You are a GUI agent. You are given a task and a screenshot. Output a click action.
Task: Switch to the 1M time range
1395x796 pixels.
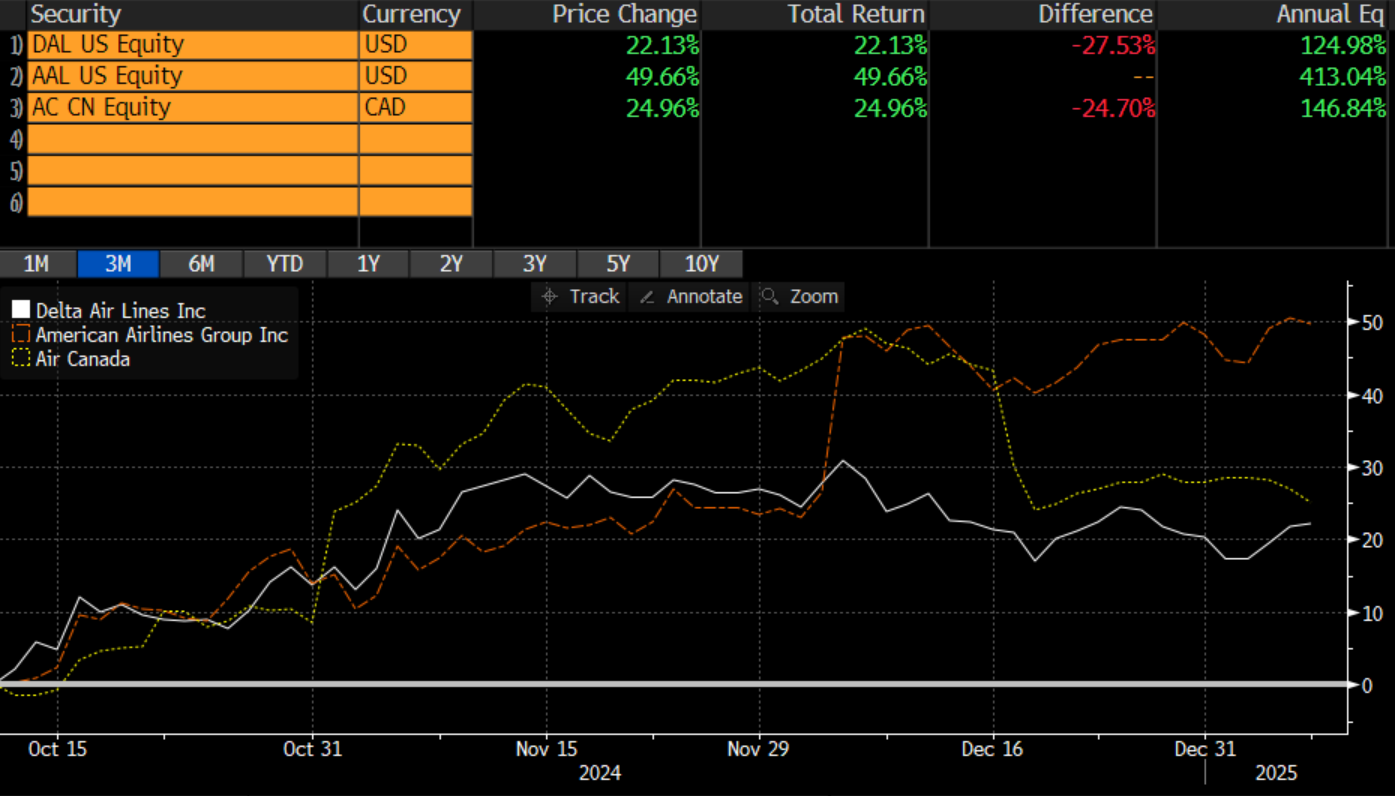pos(36,264)
